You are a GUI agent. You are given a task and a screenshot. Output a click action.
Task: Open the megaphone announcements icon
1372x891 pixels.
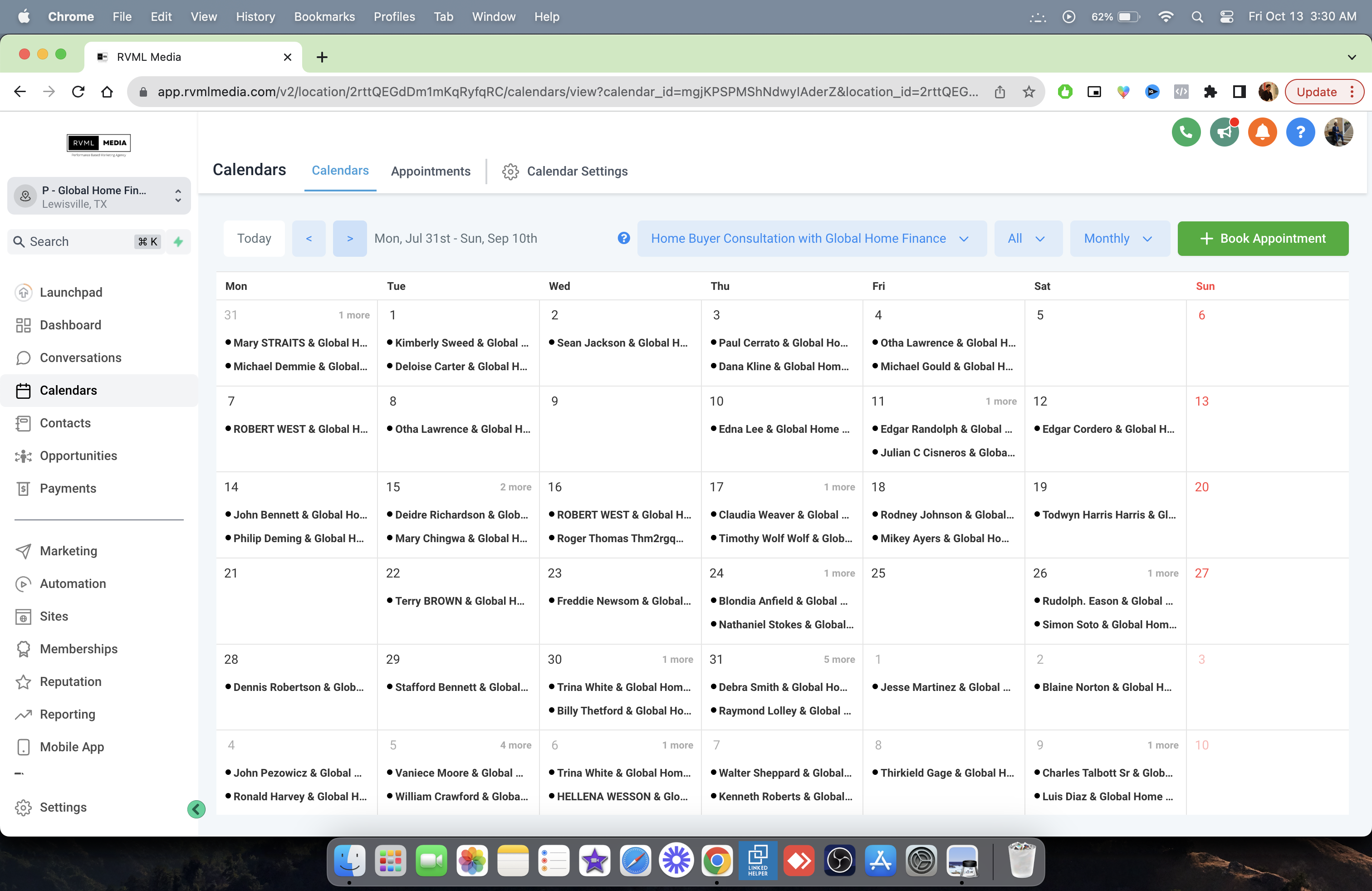tap(1224, 132)
